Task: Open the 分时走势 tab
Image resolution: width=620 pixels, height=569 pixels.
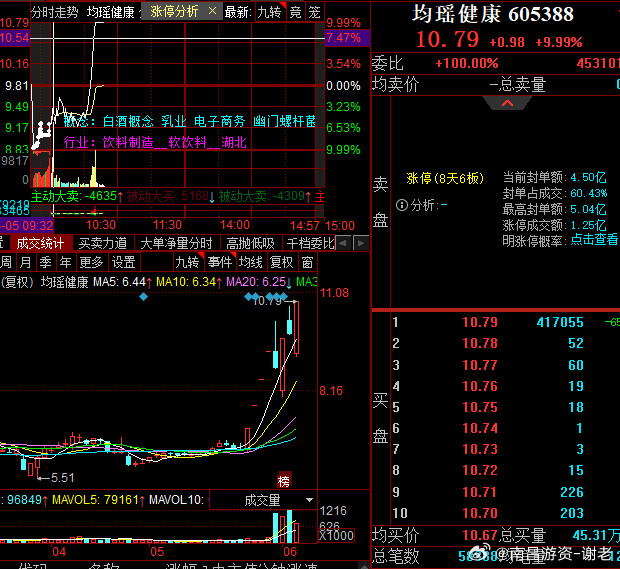Action: click(55, 12)
